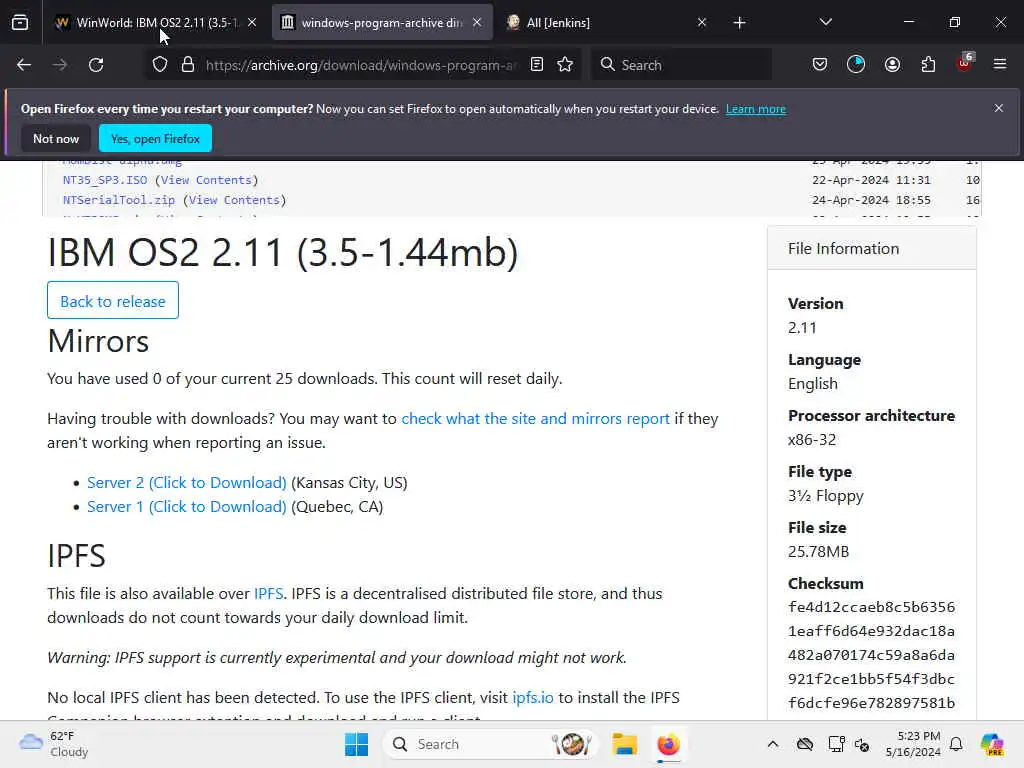The image size is (1024, 768).
Task: Select the 25.78MB file size text
Action: 818,552
